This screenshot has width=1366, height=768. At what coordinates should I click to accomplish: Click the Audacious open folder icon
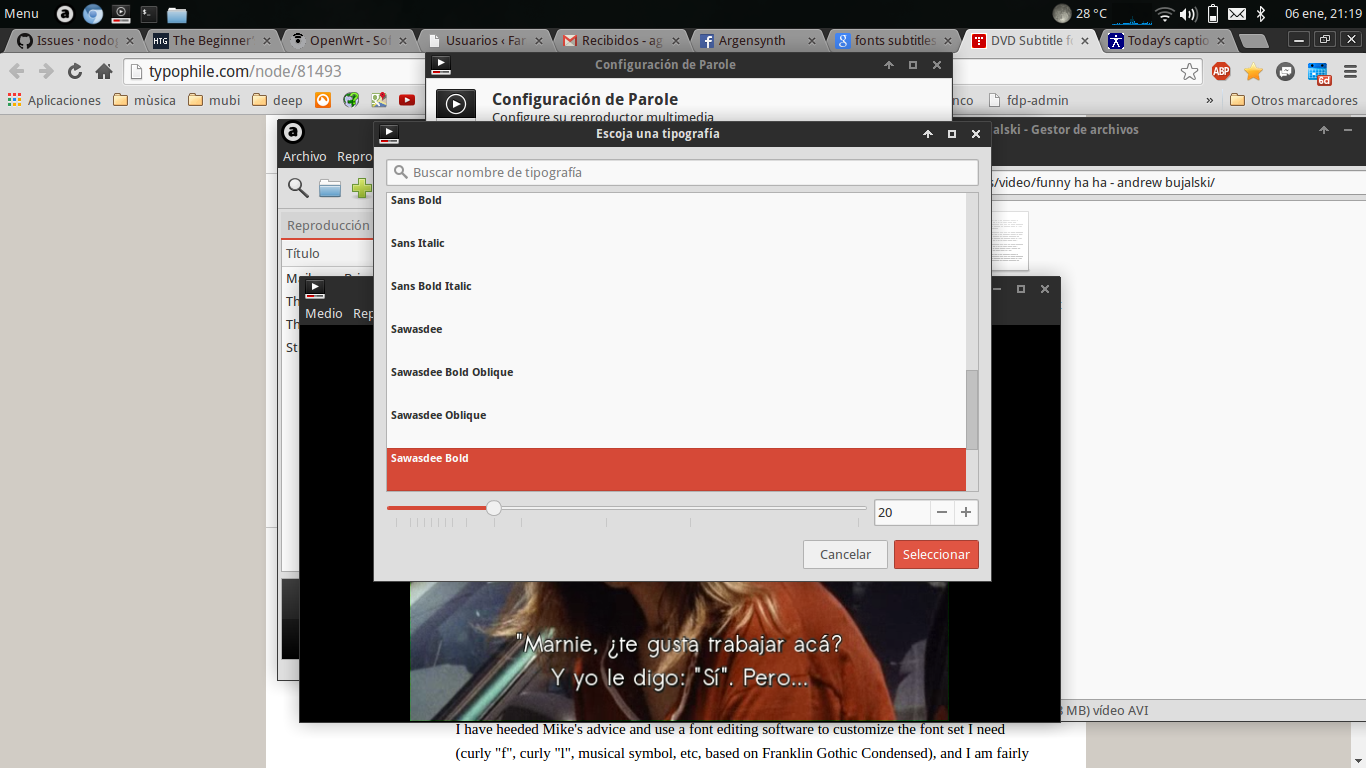click(330, 188)
